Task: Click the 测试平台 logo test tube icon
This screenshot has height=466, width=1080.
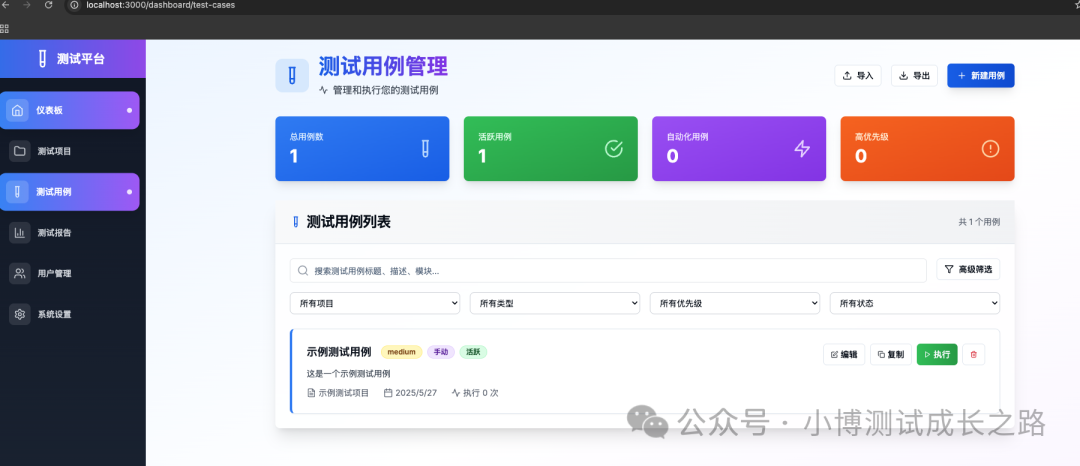Action: 43,59
